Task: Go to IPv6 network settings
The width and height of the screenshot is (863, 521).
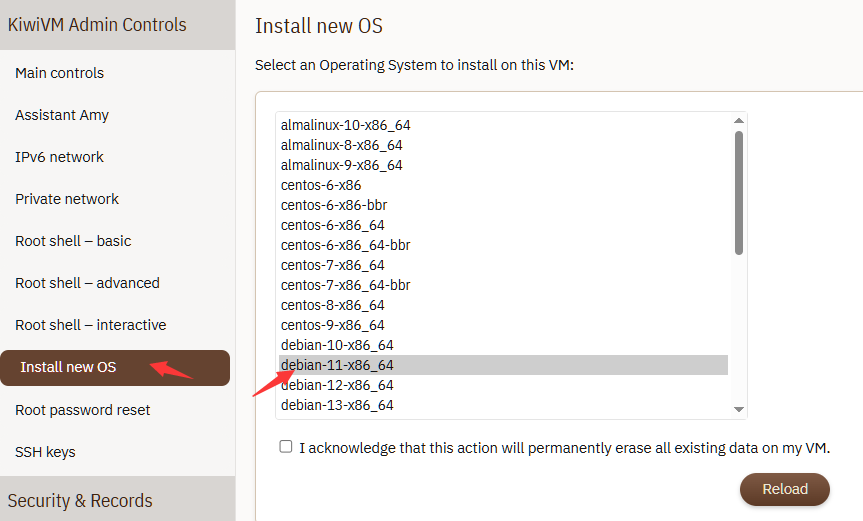Action: point(60,157)
